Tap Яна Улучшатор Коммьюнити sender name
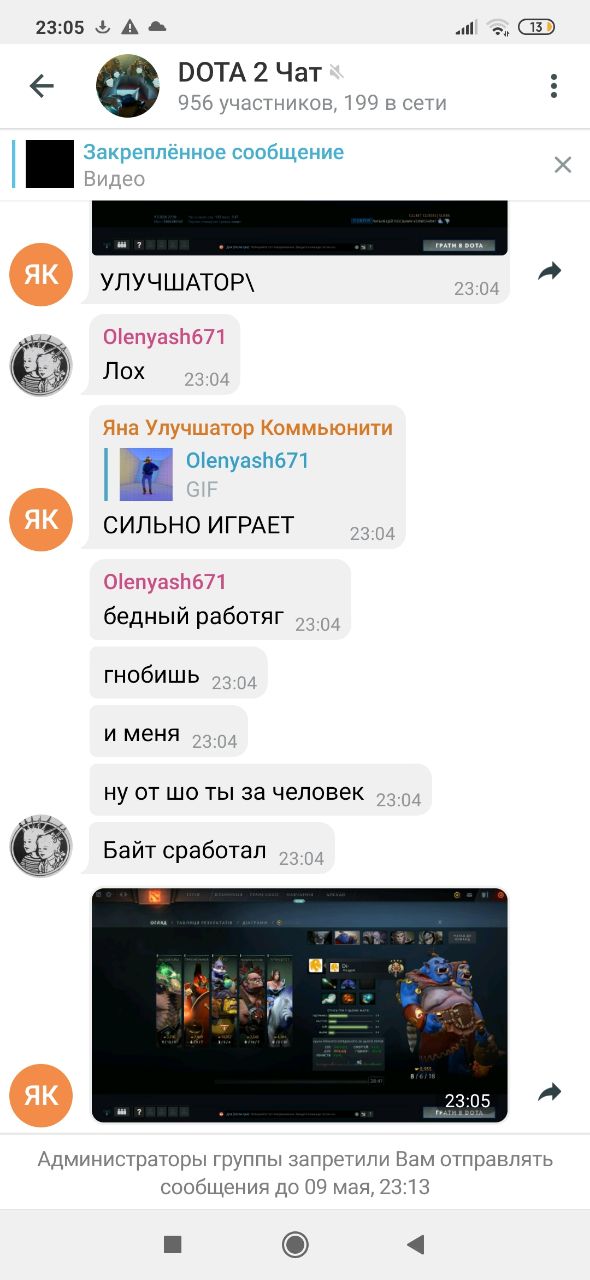 (248, 428)
